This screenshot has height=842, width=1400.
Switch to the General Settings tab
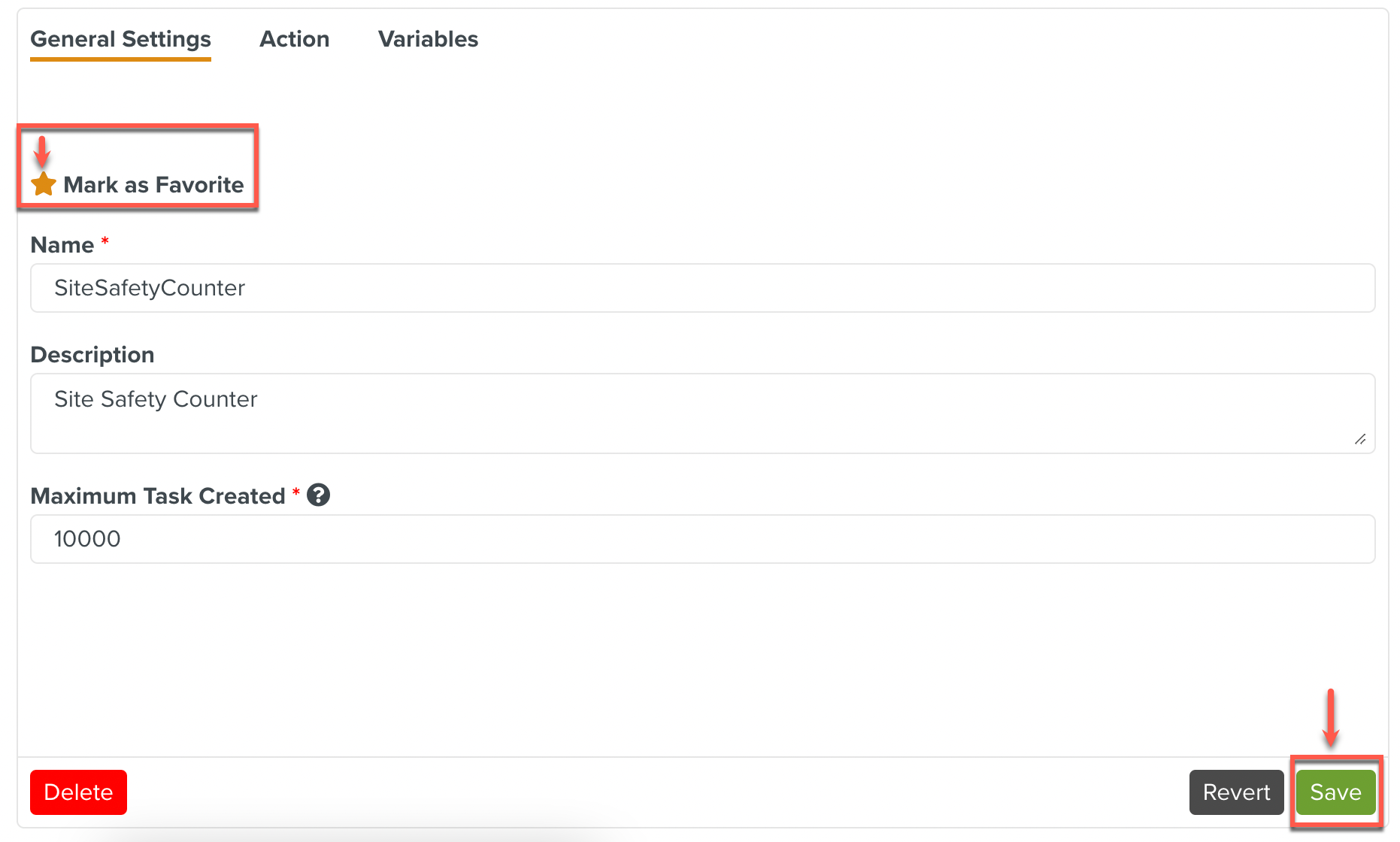tap(120, 39)
